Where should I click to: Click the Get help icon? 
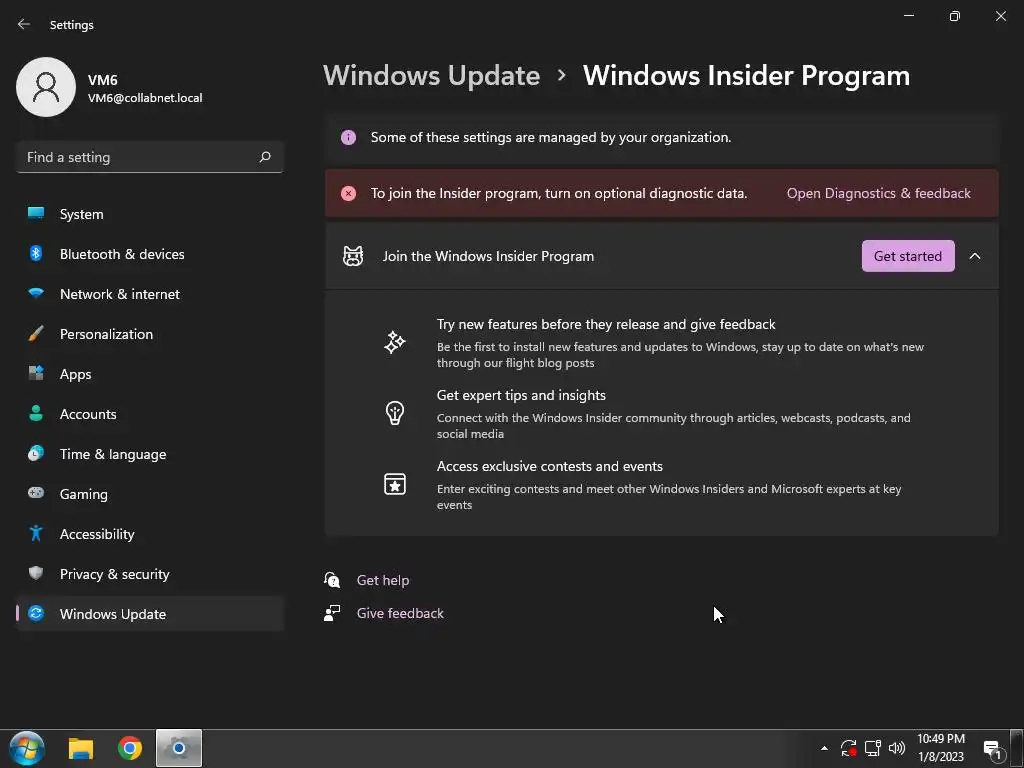pos(332,579)
